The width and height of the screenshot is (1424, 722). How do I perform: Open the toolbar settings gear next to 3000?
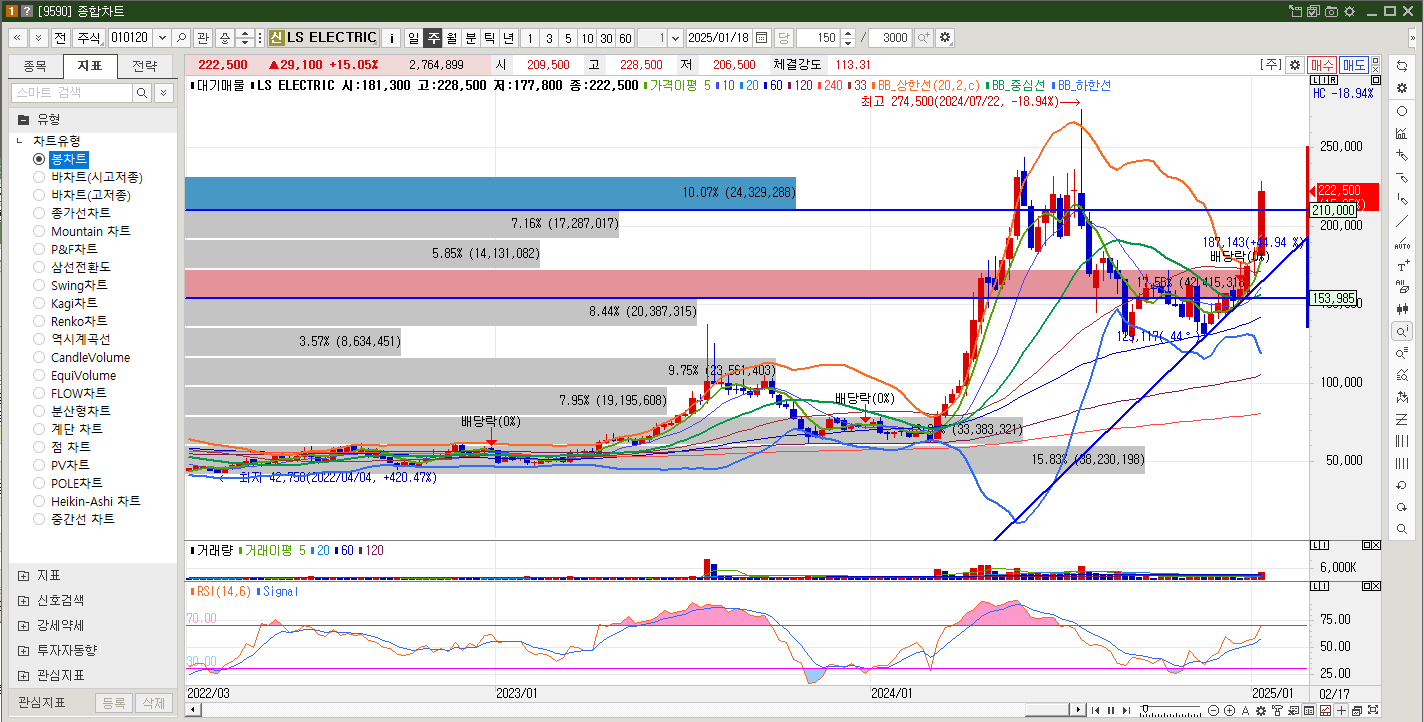[x=944, y=37]
